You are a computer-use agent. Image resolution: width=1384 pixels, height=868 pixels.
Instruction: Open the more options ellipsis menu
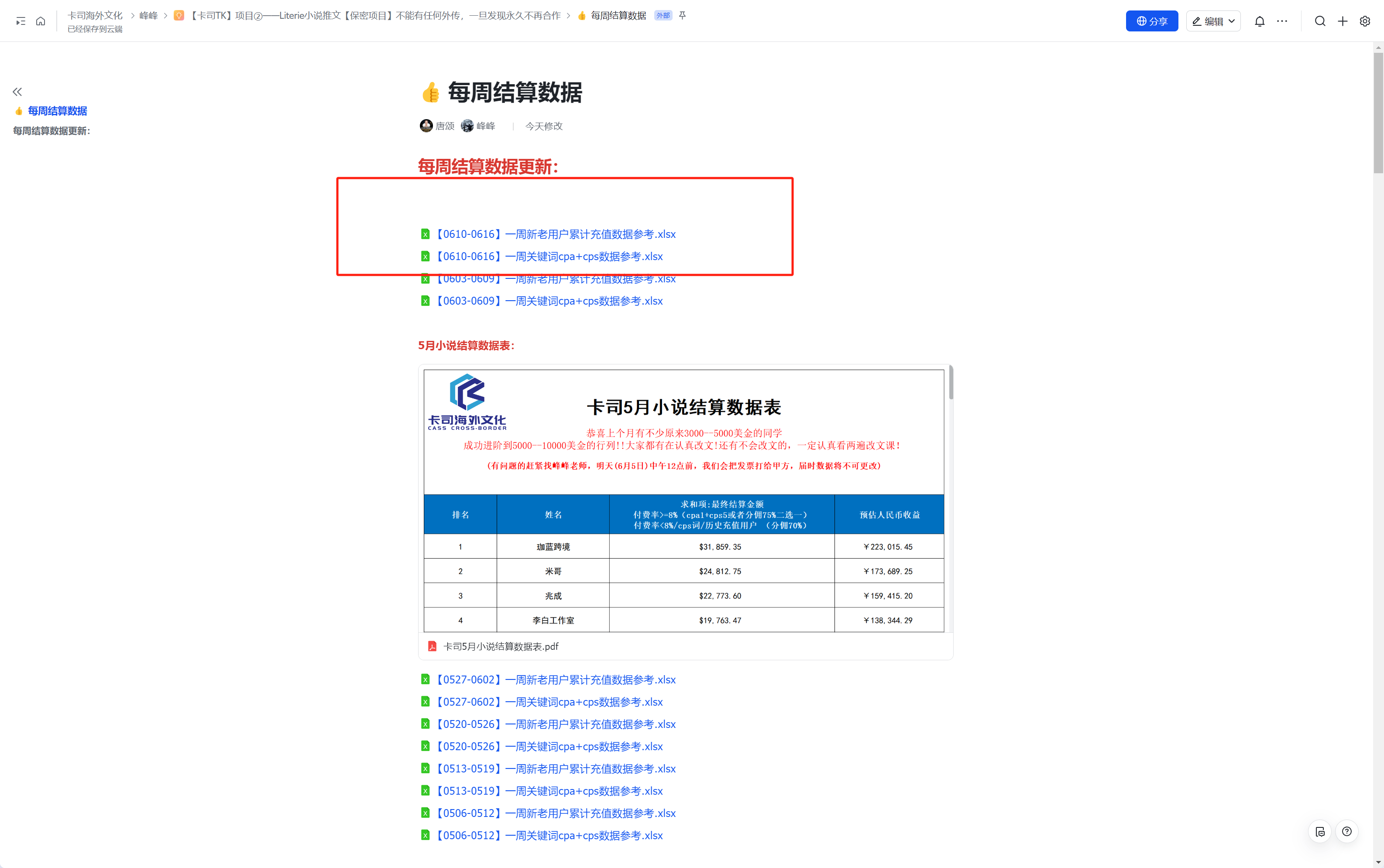tap(1282, 21)
